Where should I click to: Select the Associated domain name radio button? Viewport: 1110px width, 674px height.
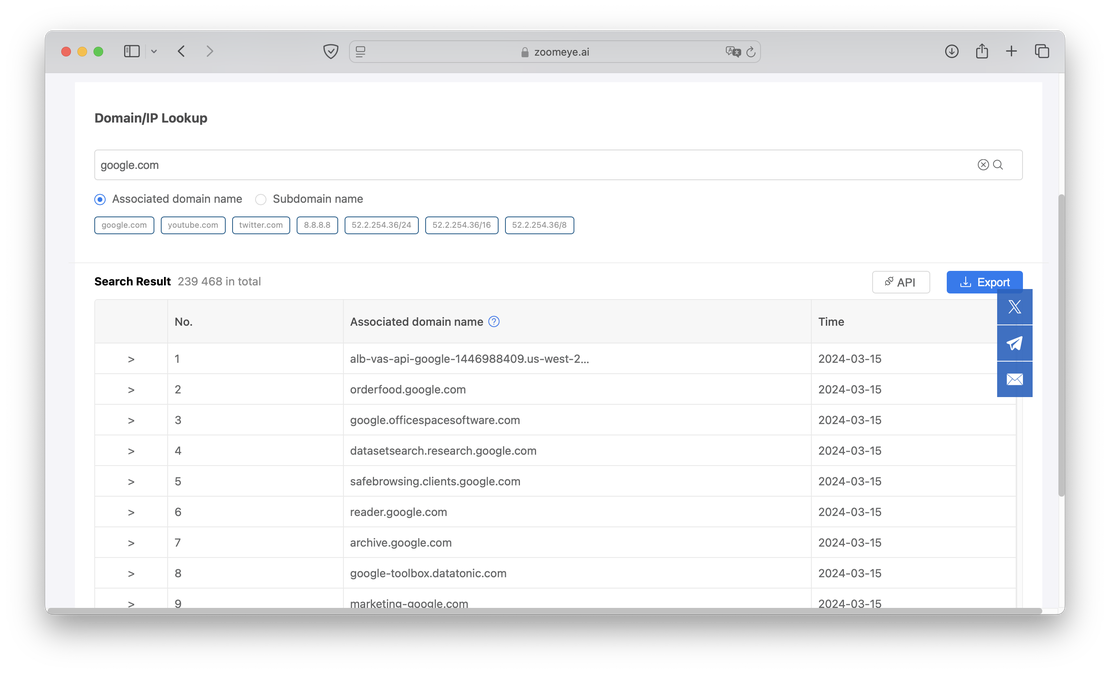(99, 199)
